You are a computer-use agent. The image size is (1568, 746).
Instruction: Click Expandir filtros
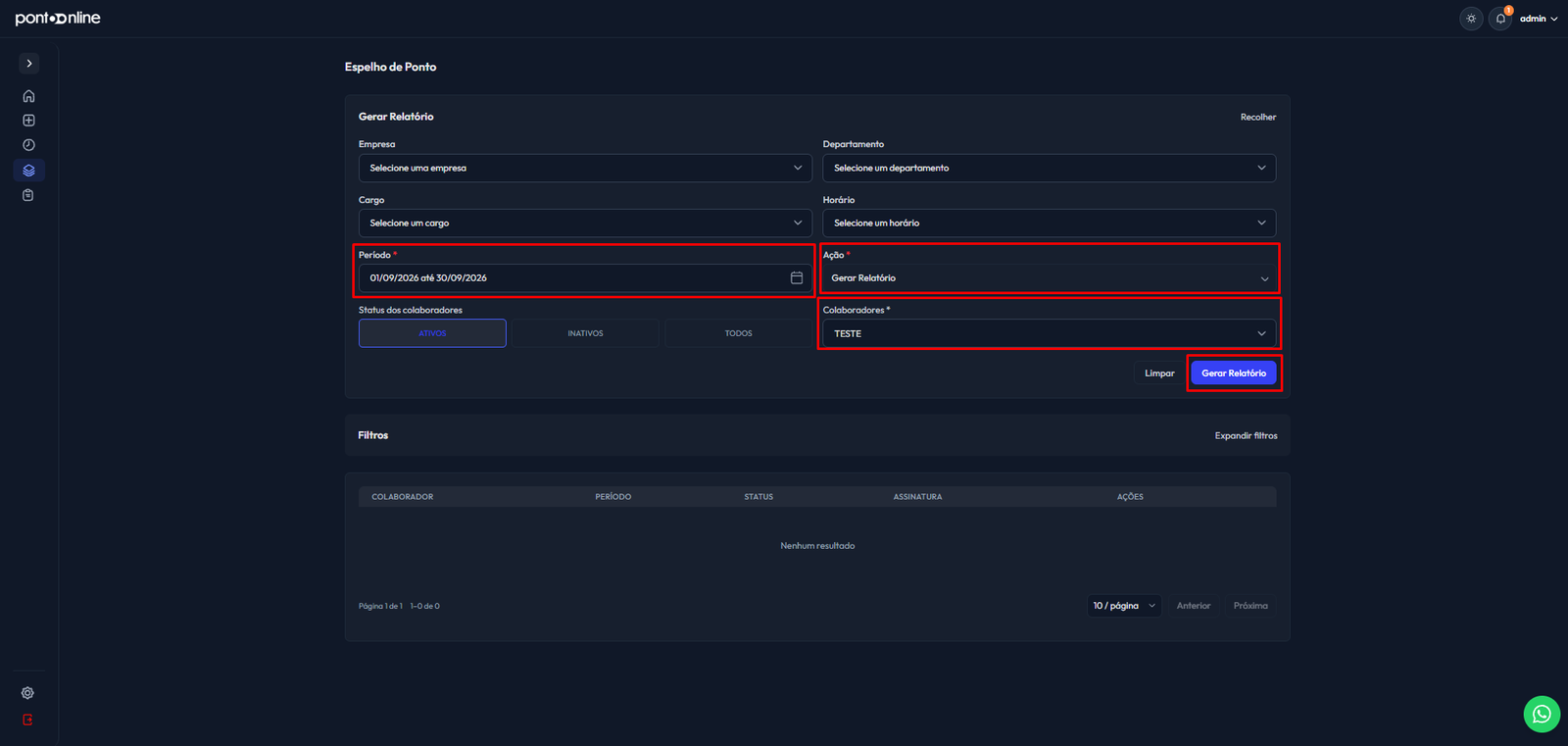point(1246,435)
